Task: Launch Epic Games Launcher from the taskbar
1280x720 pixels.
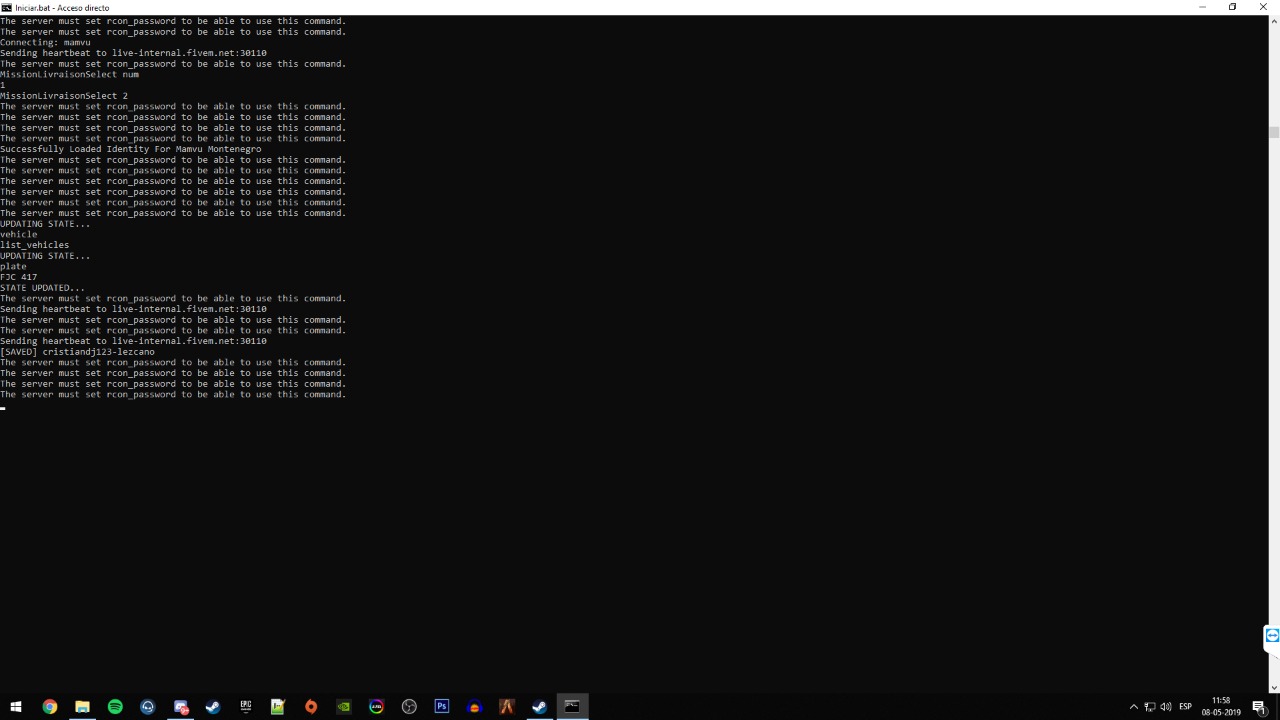Action: tap(245, 707)
